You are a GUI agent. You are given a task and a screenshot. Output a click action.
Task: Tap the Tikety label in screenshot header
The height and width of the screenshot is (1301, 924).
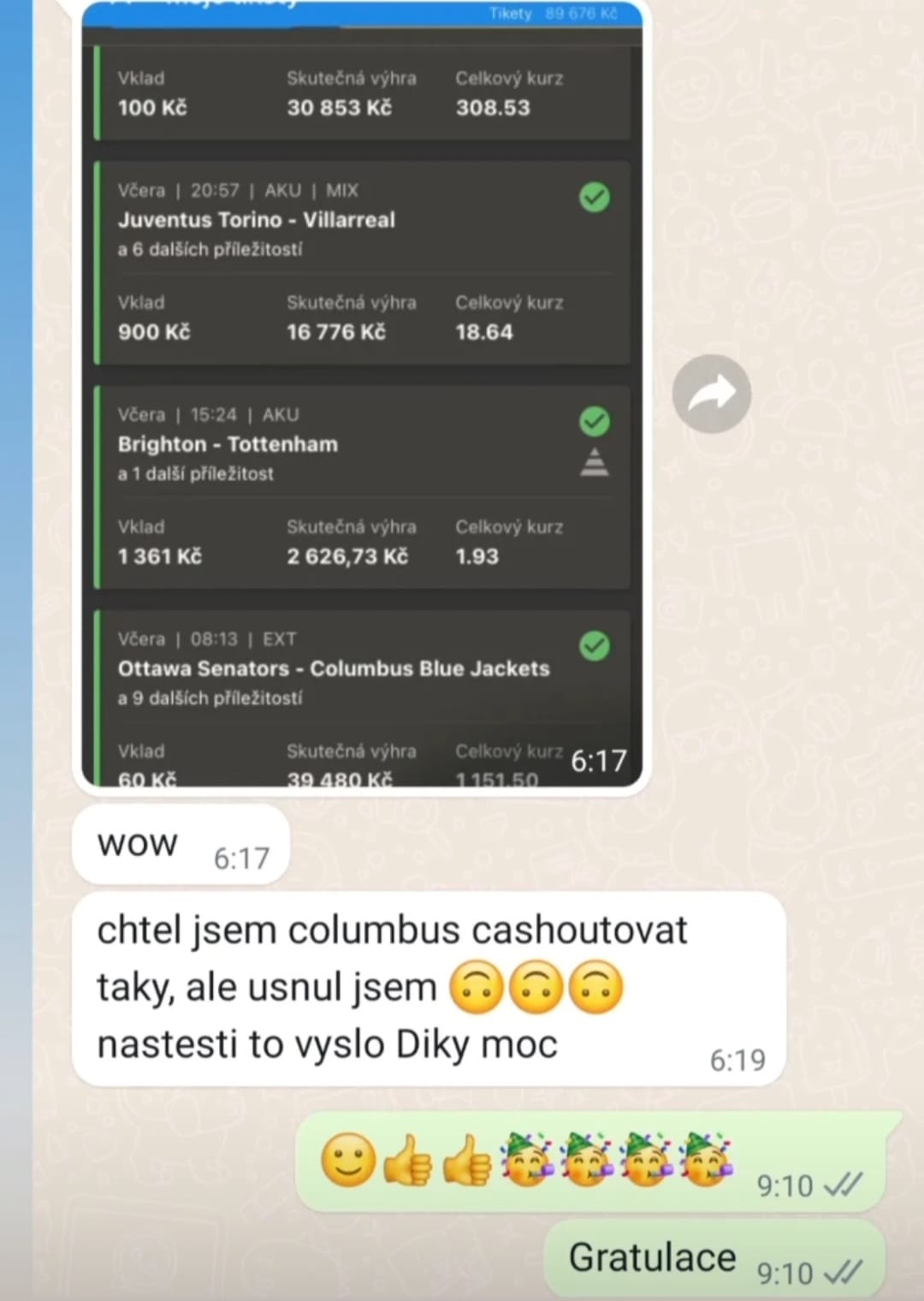pos(511,14)
